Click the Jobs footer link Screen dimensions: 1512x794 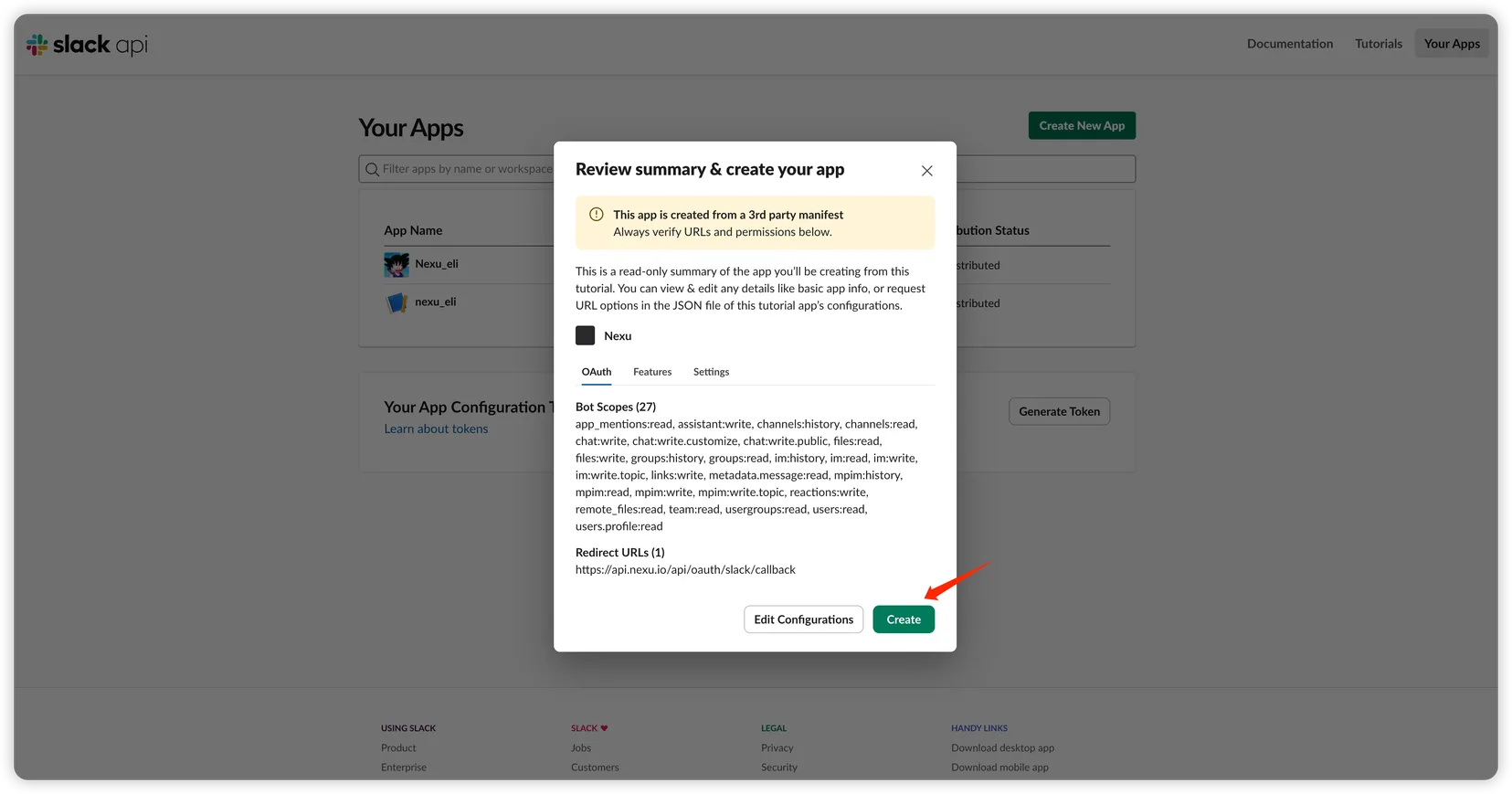coord(581,748)
